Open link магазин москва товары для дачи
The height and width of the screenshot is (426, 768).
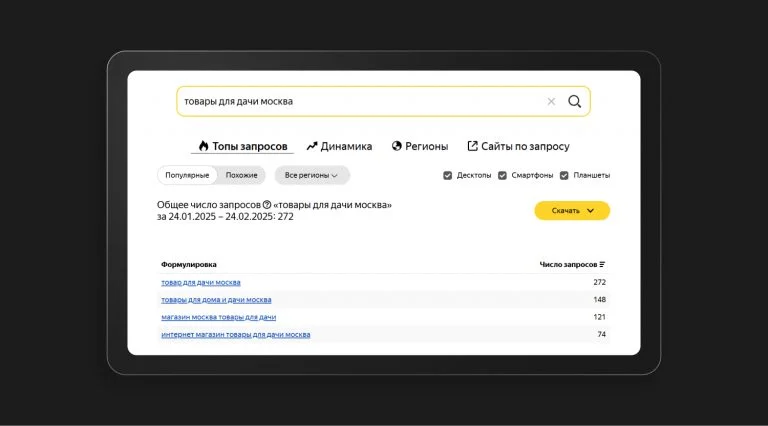[x=218, y=317]
